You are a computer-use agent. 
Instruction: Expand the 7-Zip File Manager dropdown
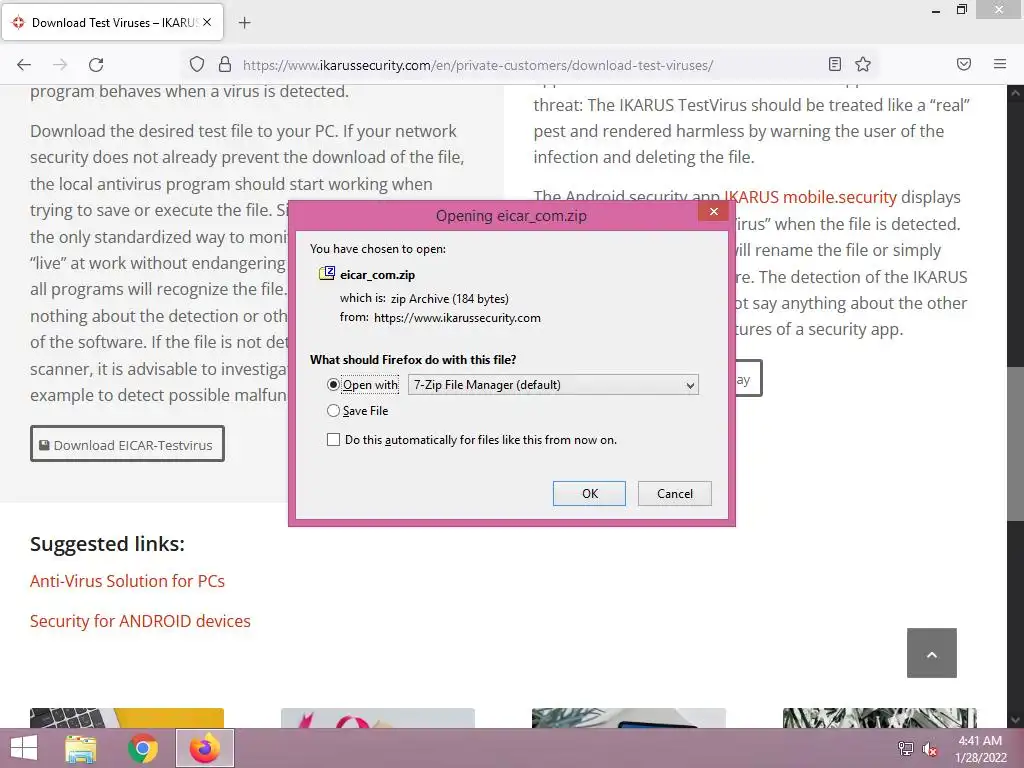553,385
